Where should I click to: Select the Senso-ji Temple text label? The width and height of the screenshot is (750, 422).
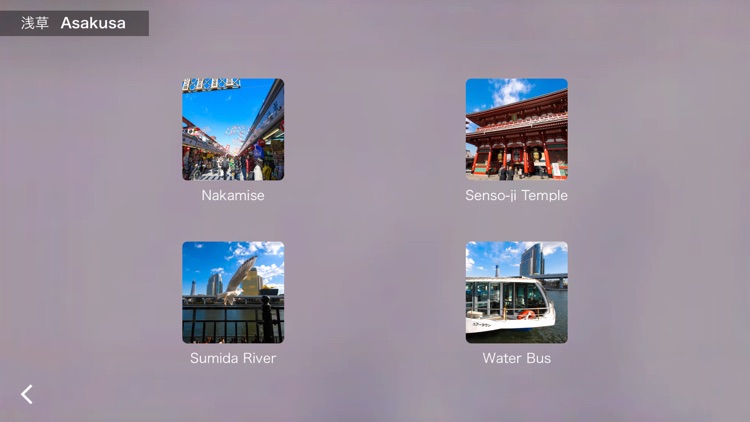click(x=517, y=195)
